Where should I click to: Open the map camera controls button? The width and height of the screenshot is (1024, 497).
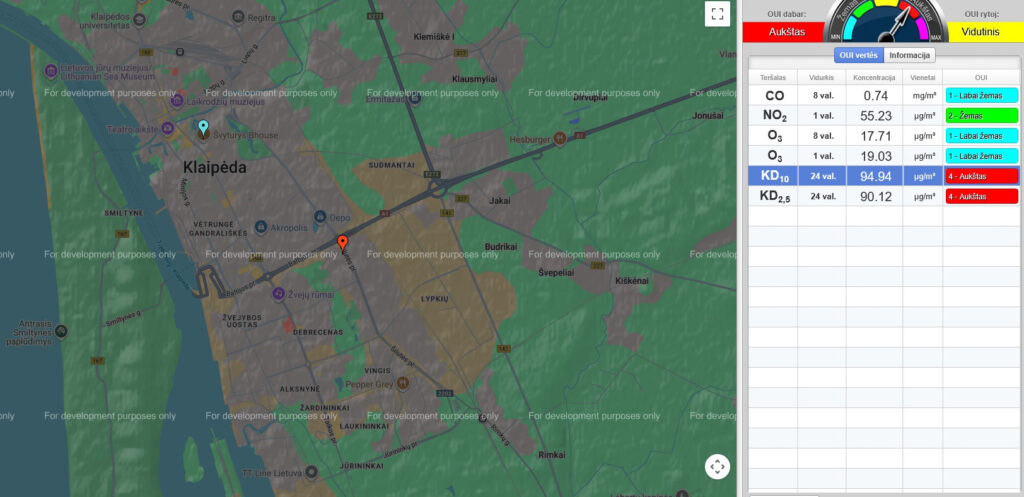(x=717, y=466)
